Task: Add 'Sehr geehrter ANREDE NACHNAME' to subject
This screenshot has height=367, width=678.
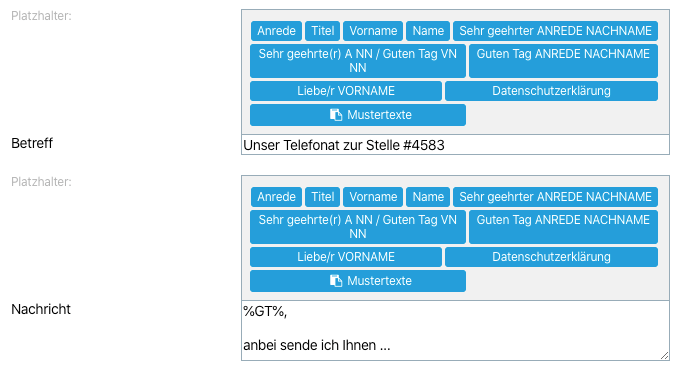Action: 555,31
